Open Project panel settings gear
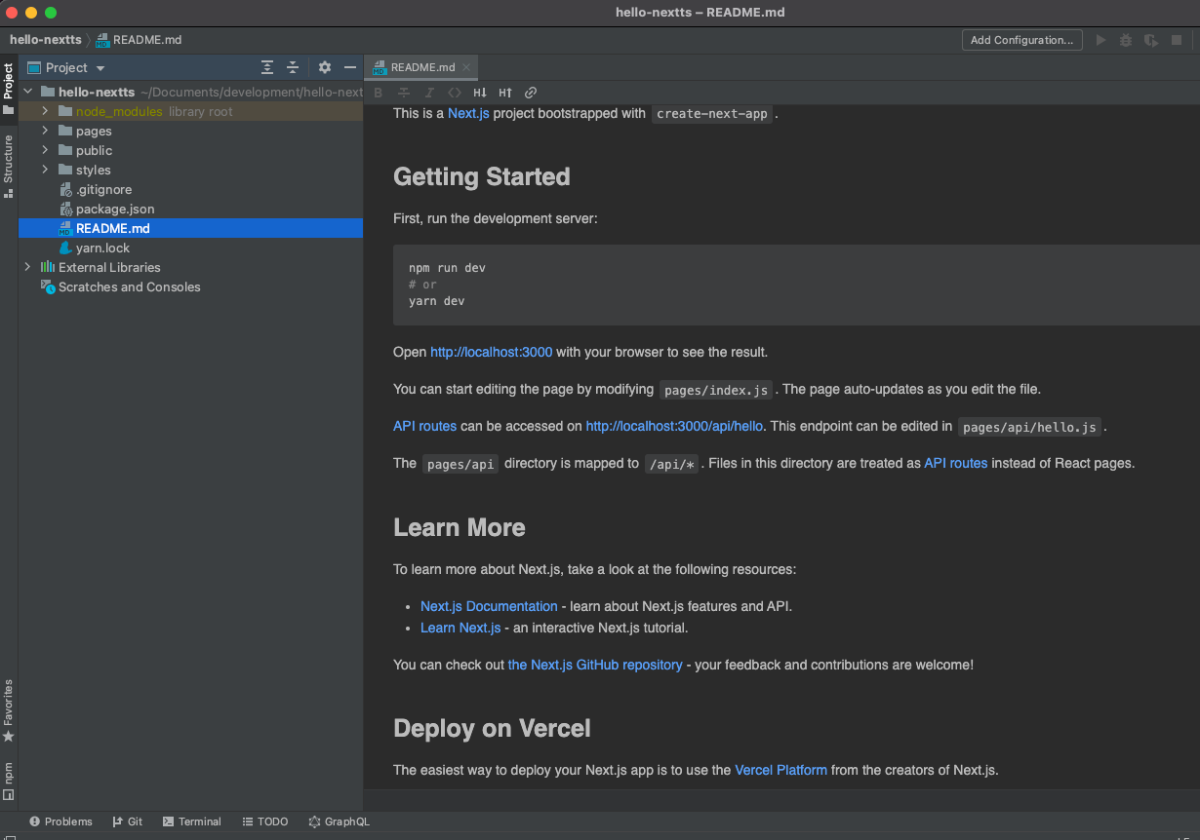The width and height of the screenshot is (1200, 840). click(325, 67)
